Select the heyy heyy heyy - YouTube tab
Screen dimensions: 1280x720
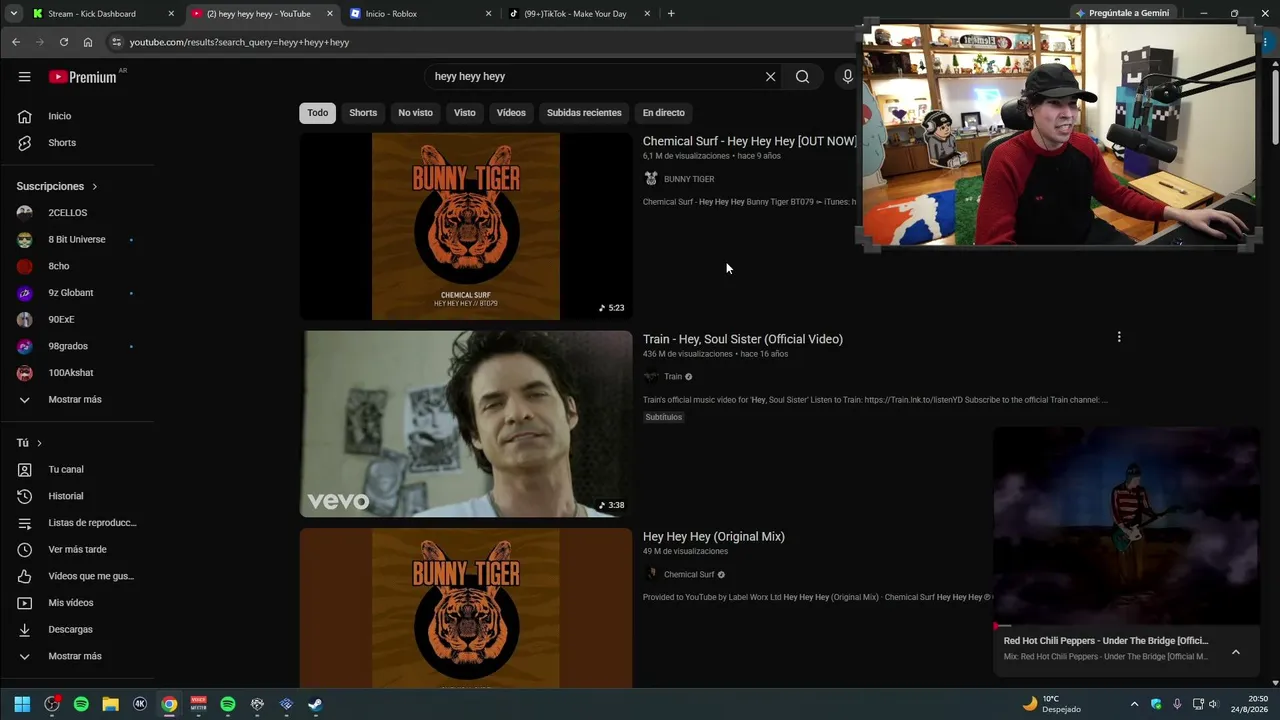point(262,14)
